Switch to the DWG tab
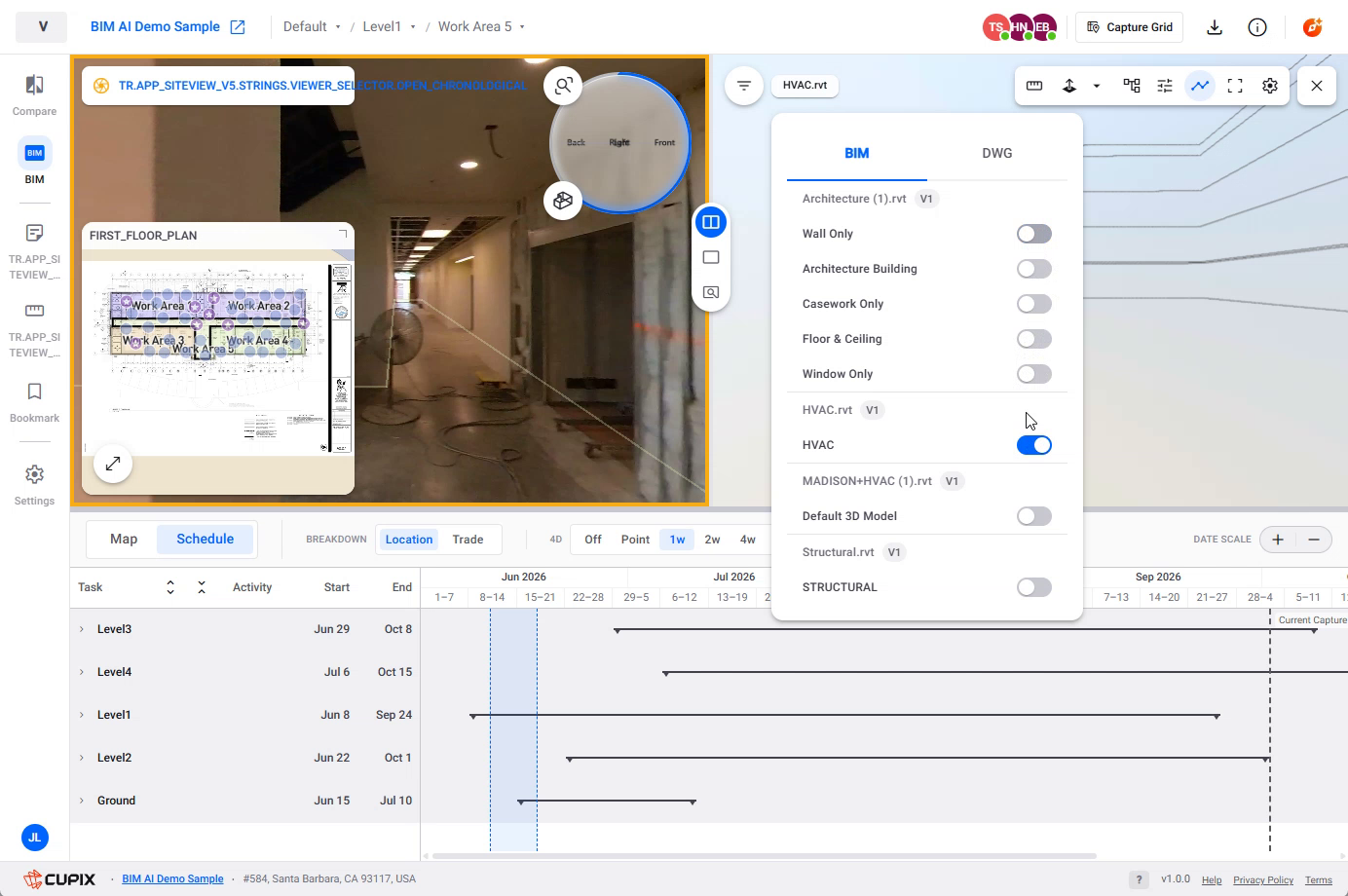Screen dimensions: 1348x896 [x=996, y=153]
